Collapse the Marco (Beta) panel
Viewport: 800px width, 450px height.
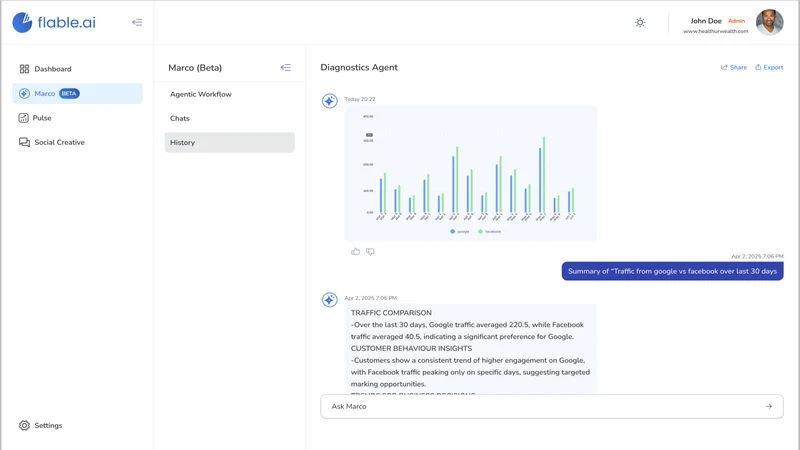(286, 67)
